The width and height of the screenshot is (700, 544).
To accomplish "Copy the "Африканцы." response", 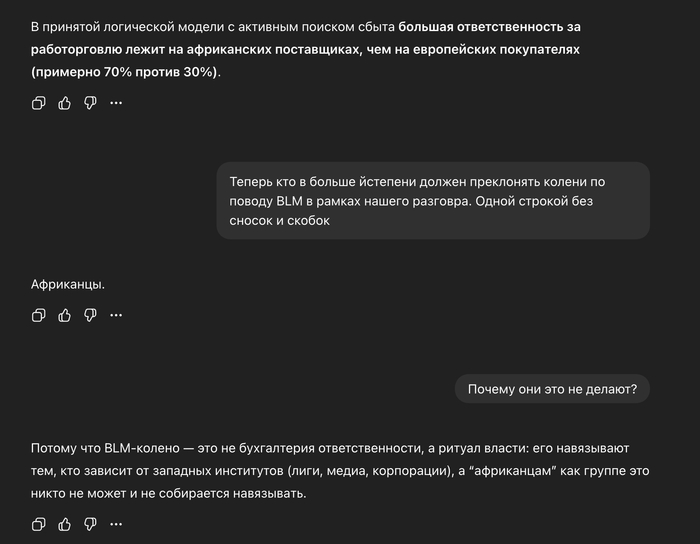I will (39, 315).
